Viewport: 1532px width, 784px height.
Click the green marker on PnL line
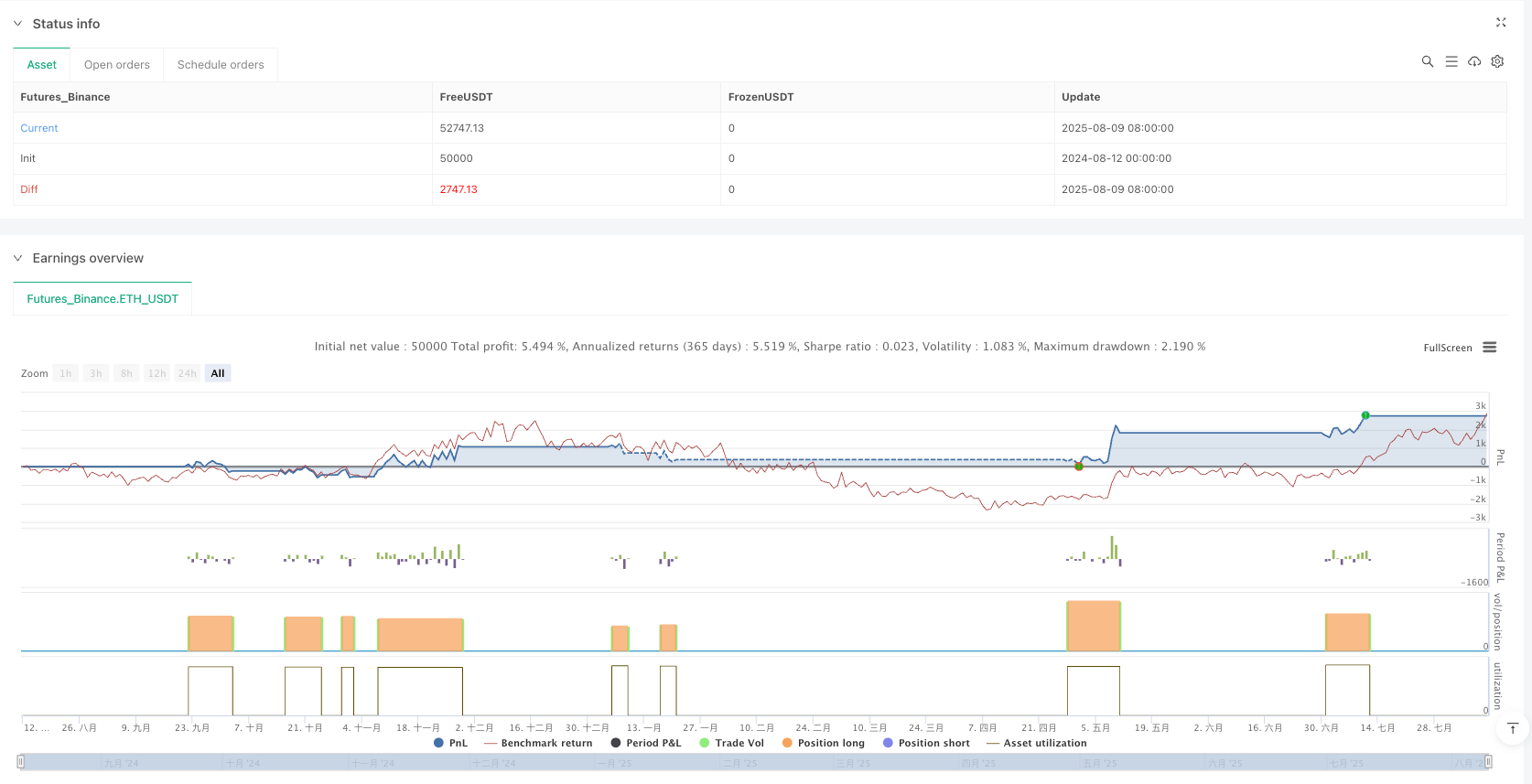pyautogui.click(x=1365, y=415)
